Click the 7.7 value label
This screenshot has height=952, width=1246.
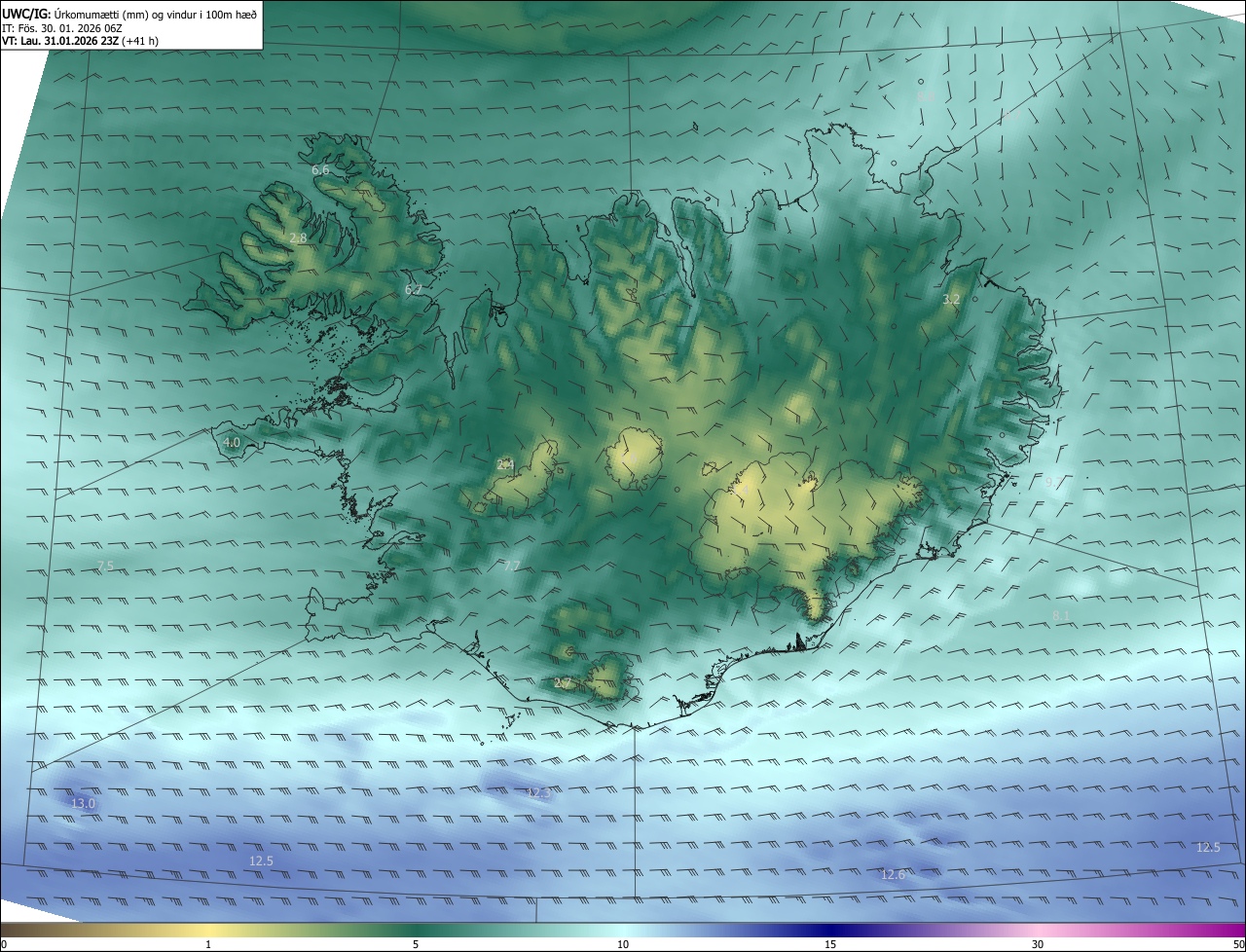coord(511,566)
